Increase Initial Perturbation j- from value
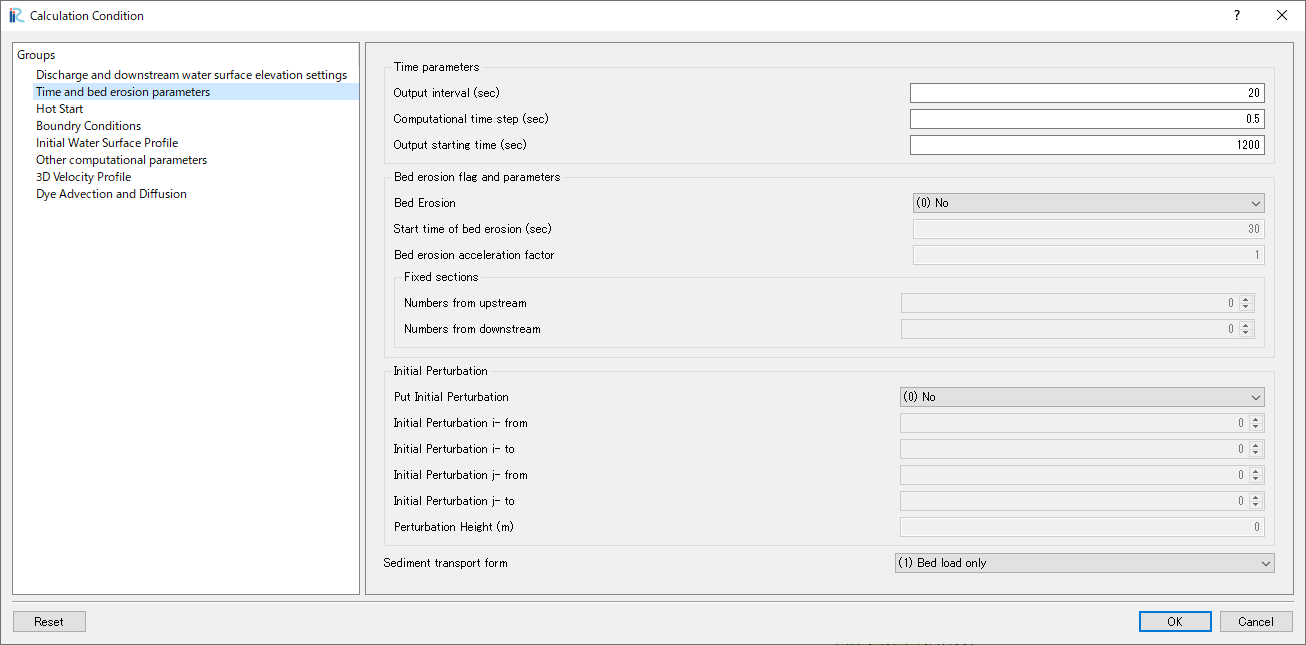Image resolution: width=1306 pixels, height=645 pixels. tap(1256, 470)
